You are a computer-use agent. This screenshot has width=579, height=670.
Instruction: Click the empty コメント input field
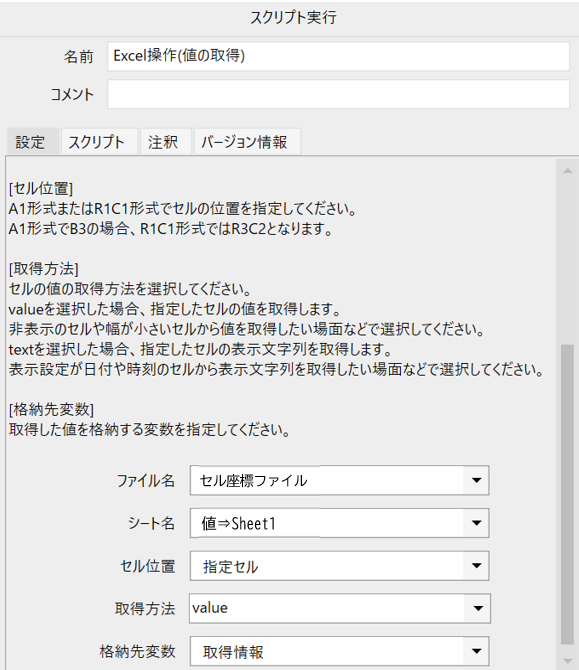click(x=338, y=94)
